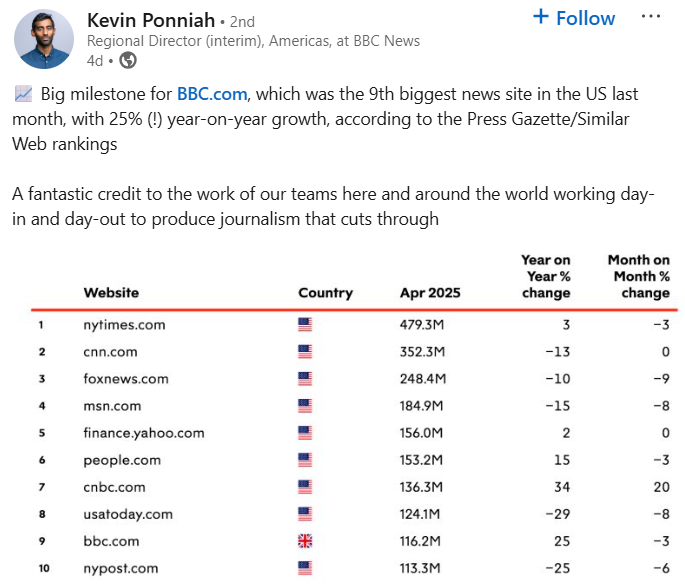Click the globe public visibility icon
Image resolution: width=685 pixels, height=585 pixels.
pos(128,60)
